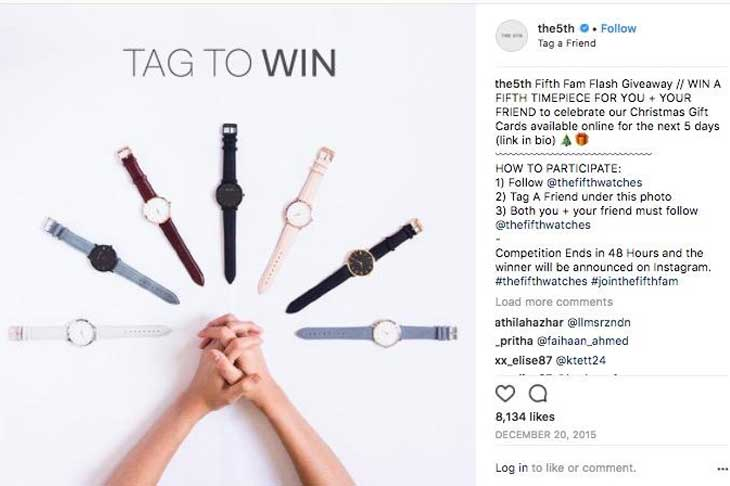
Task: Click the blue verified badge
Action: coord(584,28)
